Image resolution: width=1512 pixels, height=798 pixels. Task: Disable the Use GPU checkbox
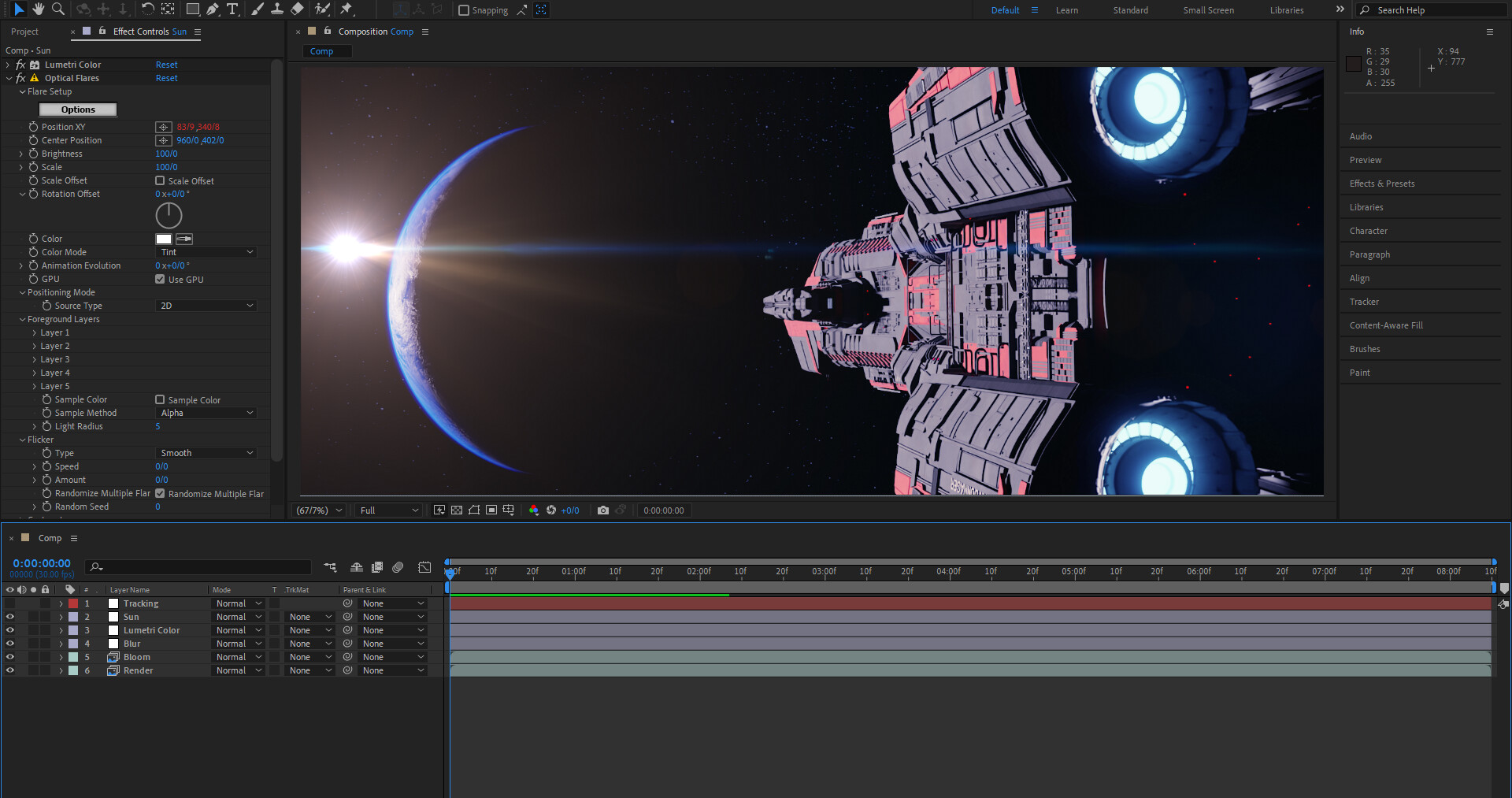(160, 280)
